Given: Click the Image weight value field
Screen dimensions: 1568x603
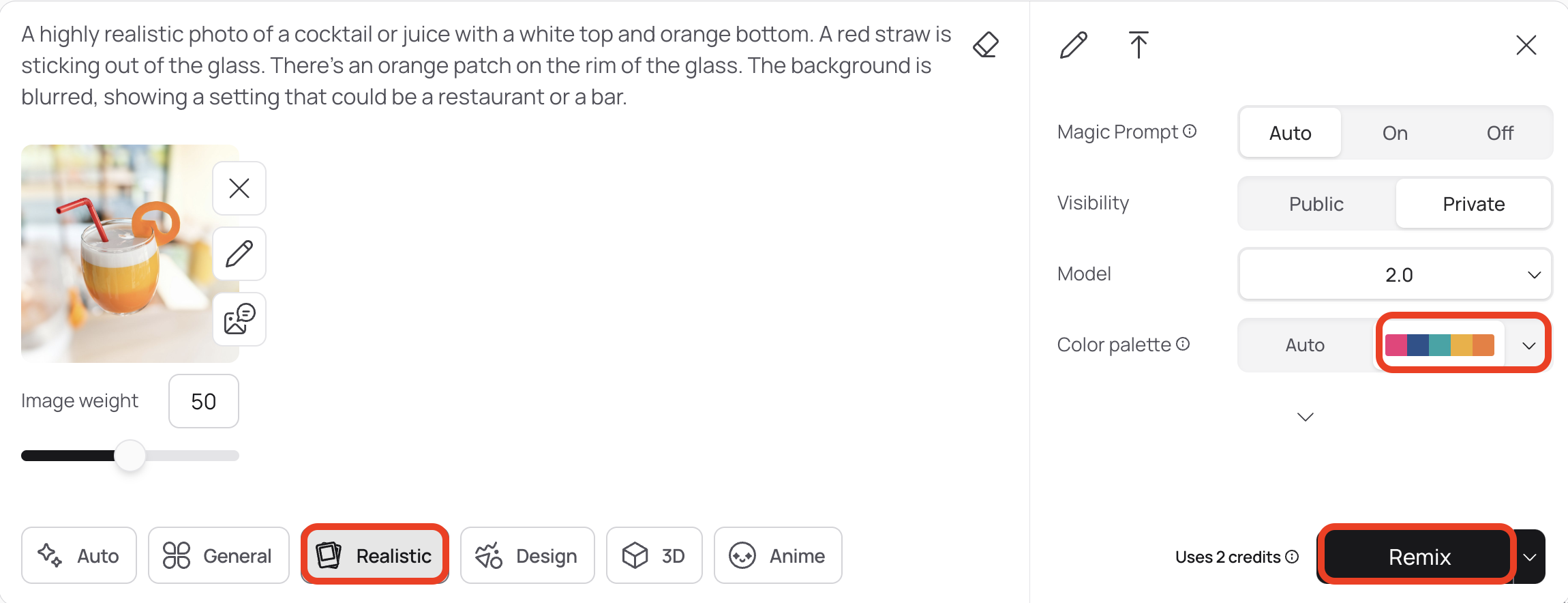Looking at the screenshot, I should (x=204, y=401).
